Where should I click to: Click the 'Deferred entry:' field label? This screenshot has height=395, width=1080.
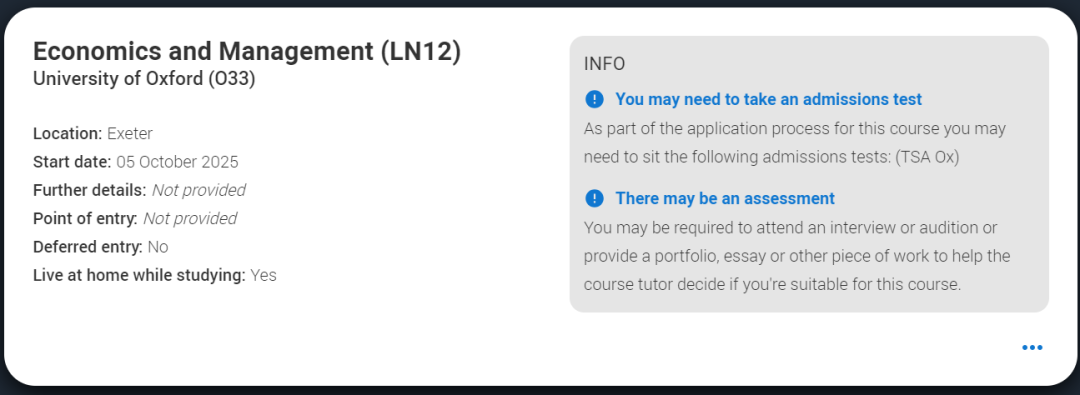[x=88, y=247]
